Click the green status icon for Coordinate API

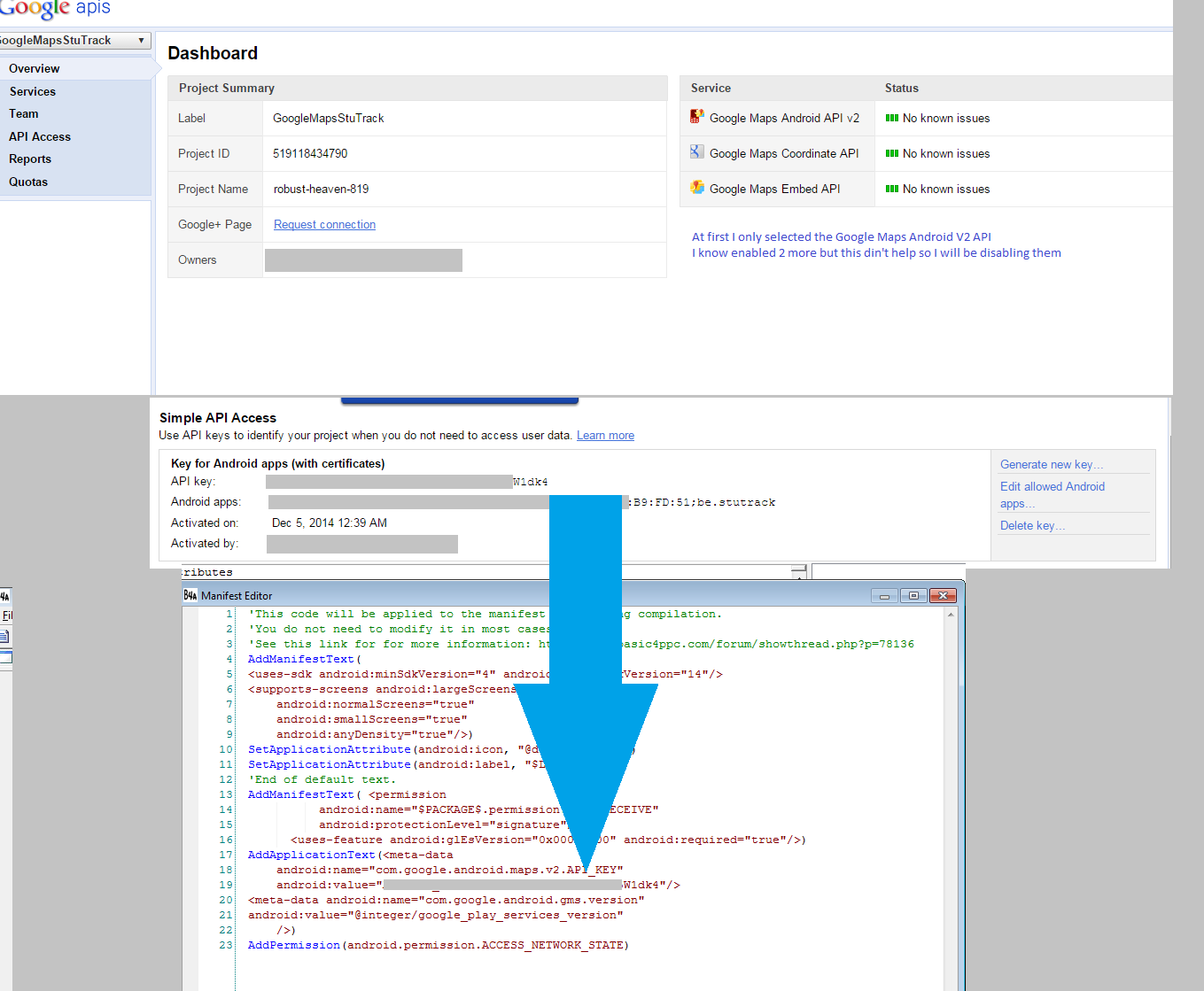point(892,153)
